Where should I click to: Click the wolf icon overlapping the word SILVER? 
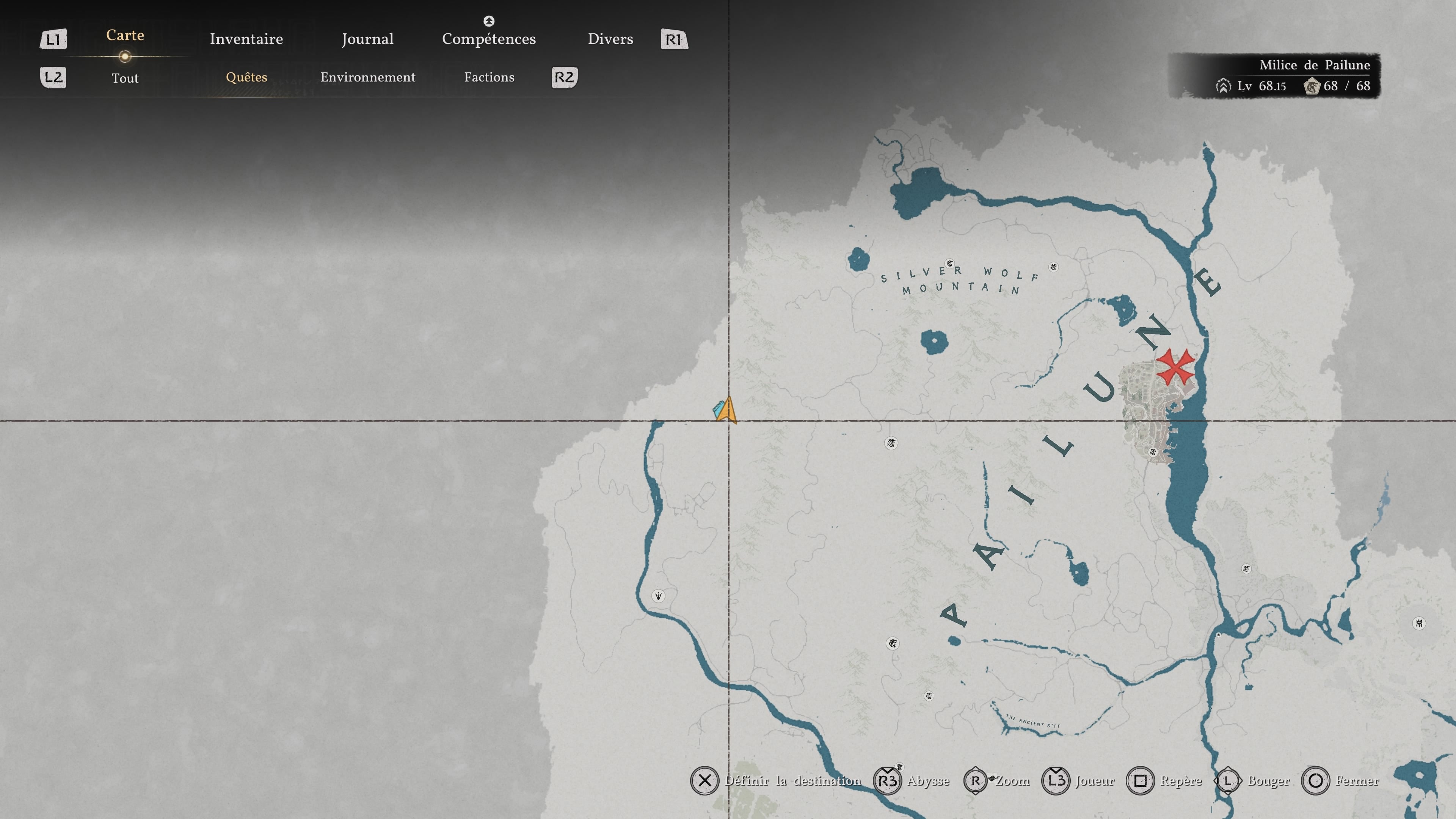click(x=949, y=264)
